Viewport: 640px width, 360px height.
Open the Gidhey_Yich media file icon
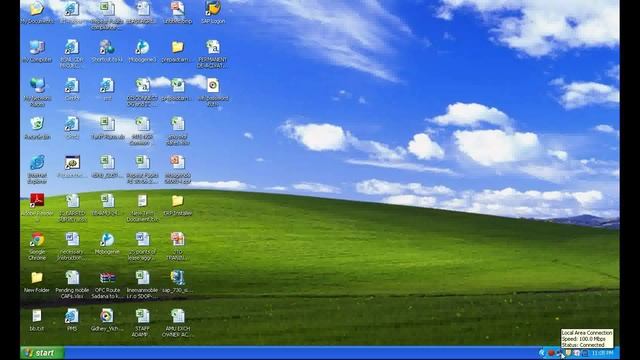pyautogui.click(x=107, y=316)
